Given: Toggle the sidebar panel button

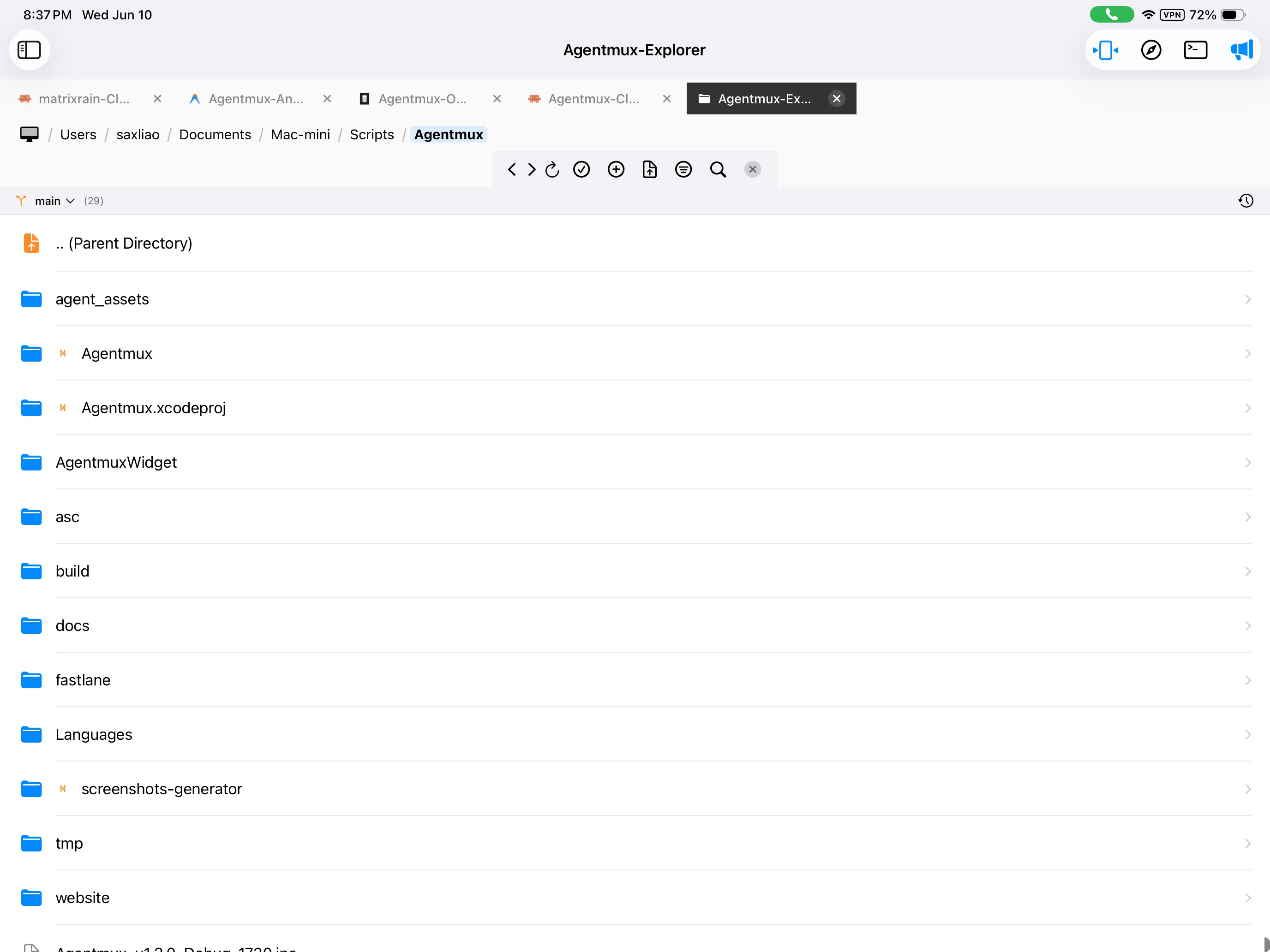Looking at the screenshot, I should pyautogui.click(x=29, y=50).
